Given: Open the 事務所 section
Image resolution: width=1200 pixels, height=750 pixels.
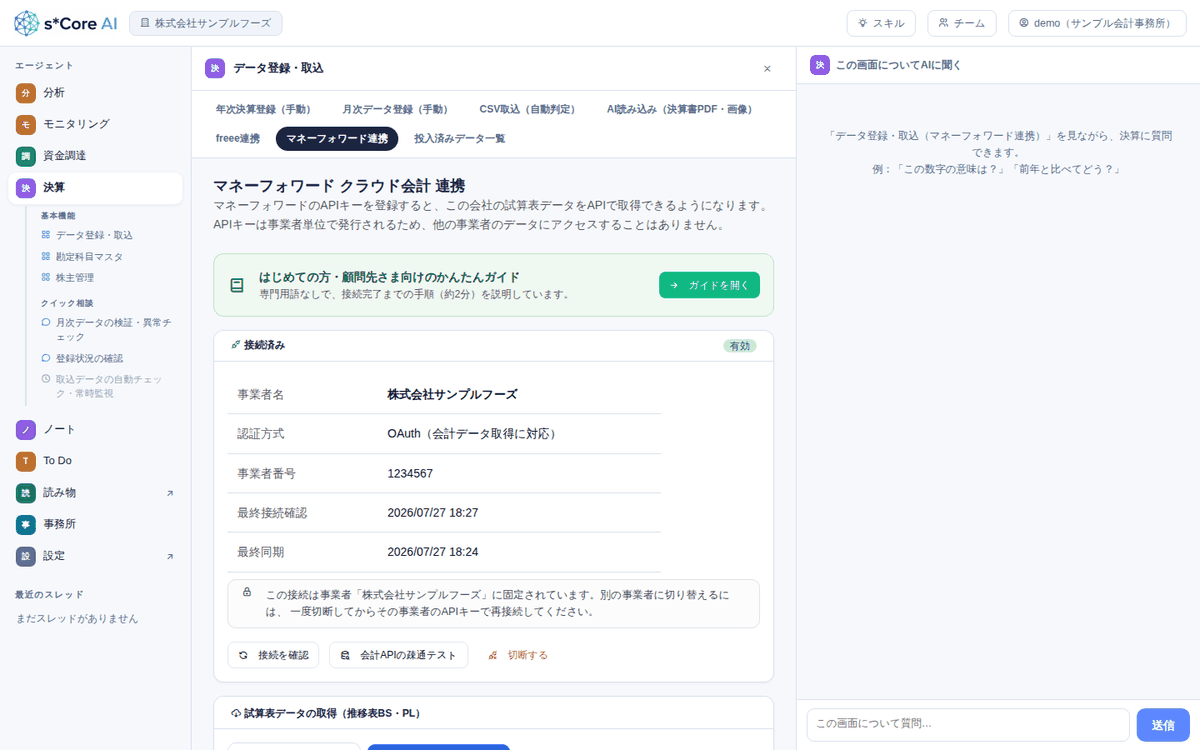Looking at the screenshot, I should coord(95,524).
